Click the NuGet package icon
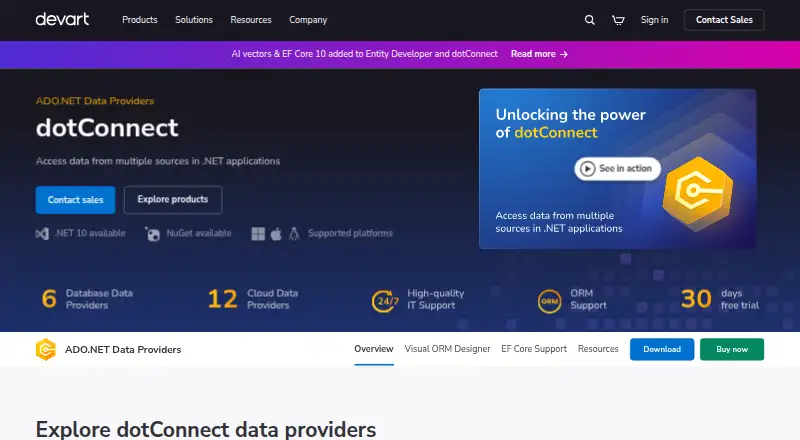 [x=152, y=233]
